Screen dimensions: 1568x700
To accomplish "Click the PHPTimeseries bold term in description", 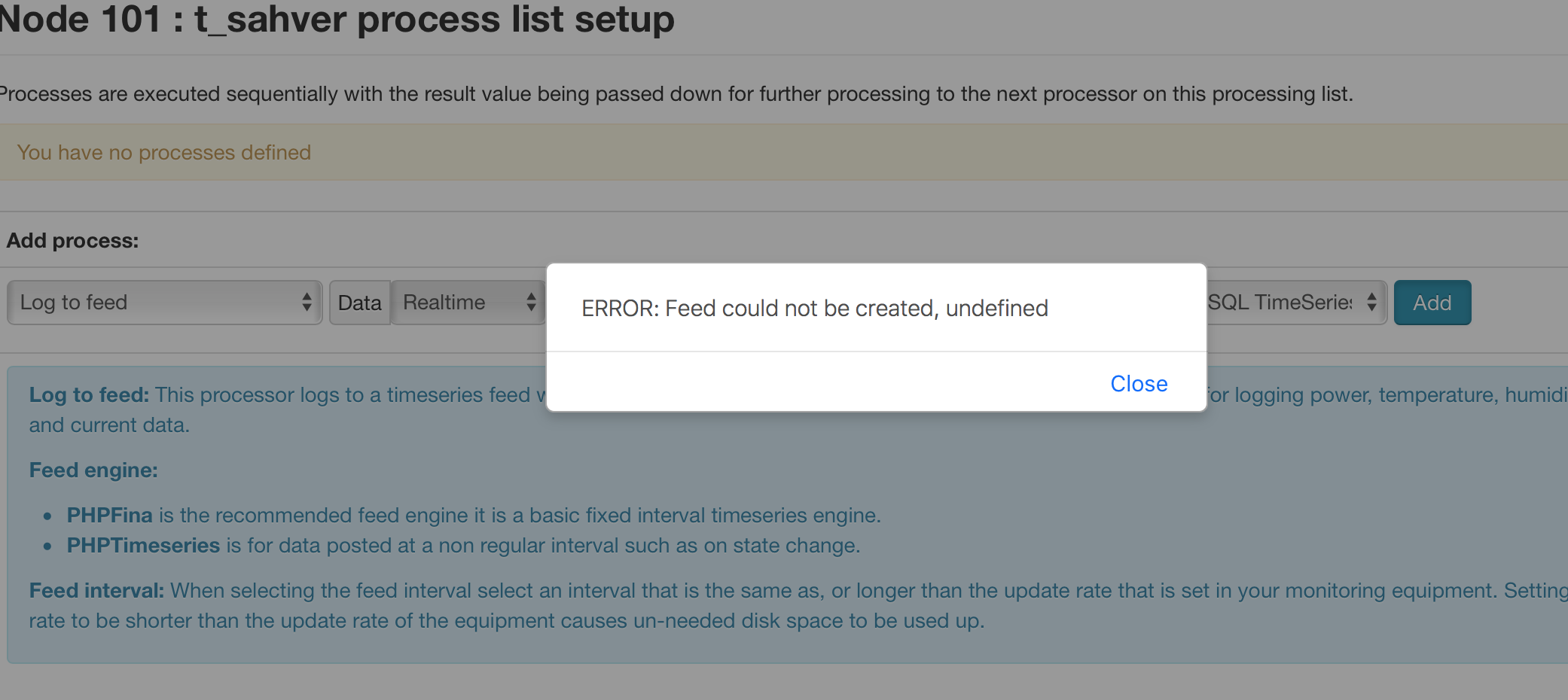I will tap(143, 545).
